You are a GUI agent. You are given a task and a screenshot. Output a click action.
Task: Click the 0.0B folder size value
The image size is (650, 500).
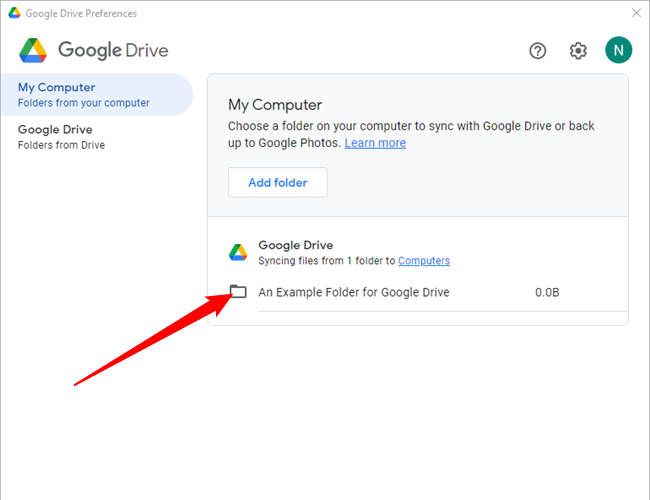[547, 292]
